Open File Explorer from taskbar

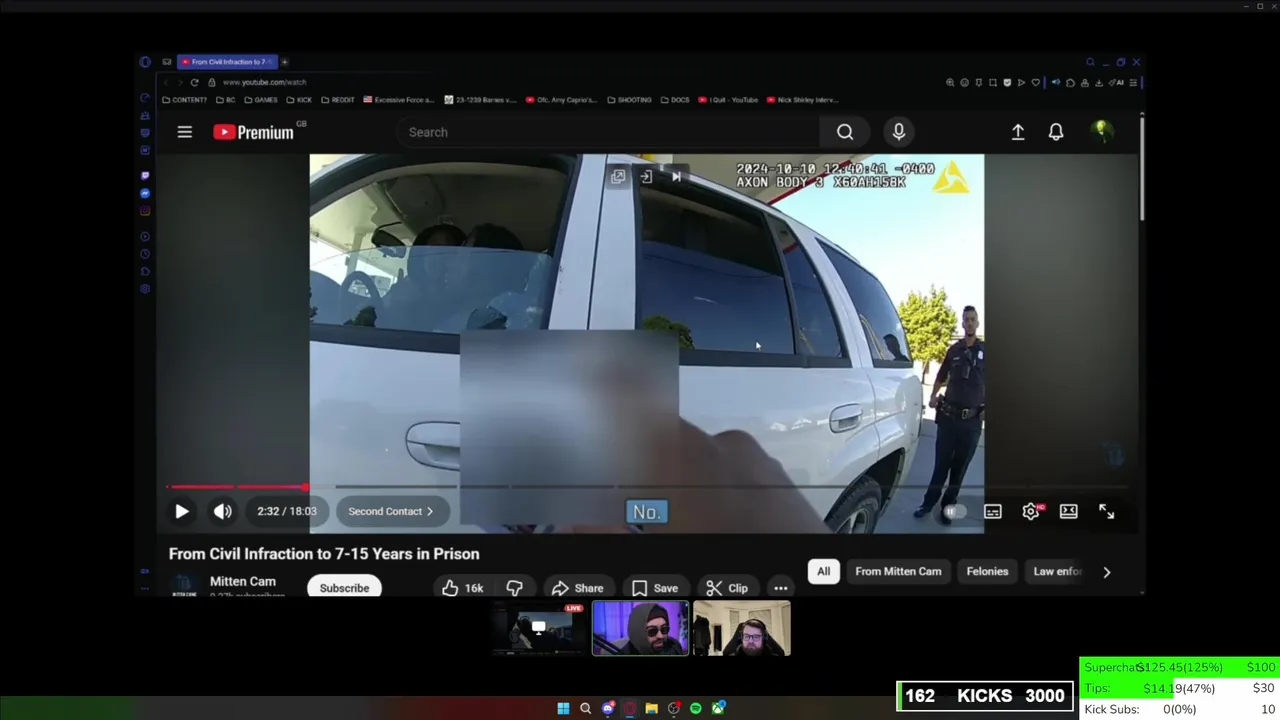651,708
